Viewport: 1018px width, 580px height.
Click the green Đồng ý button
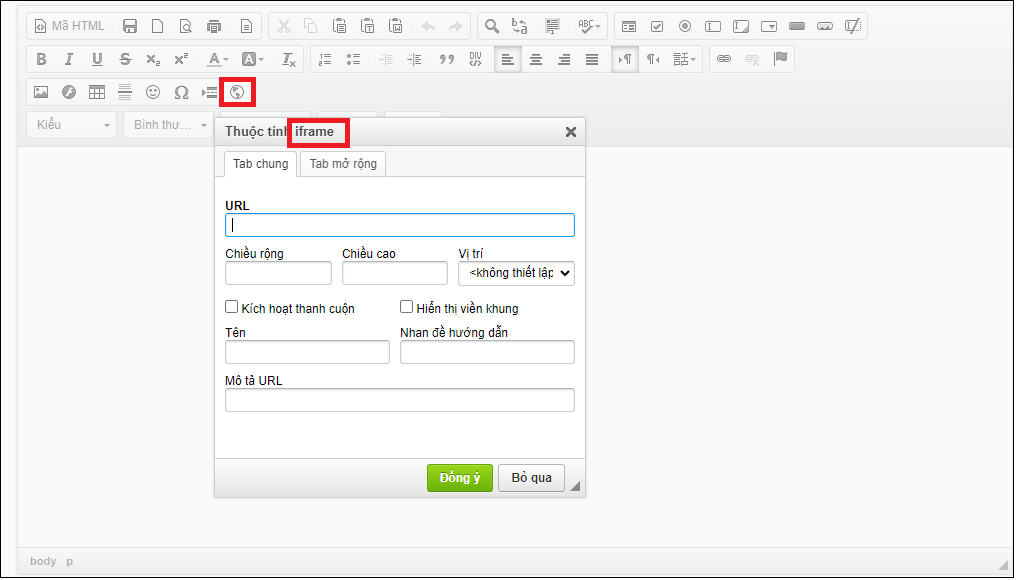(x=459, y=478)
